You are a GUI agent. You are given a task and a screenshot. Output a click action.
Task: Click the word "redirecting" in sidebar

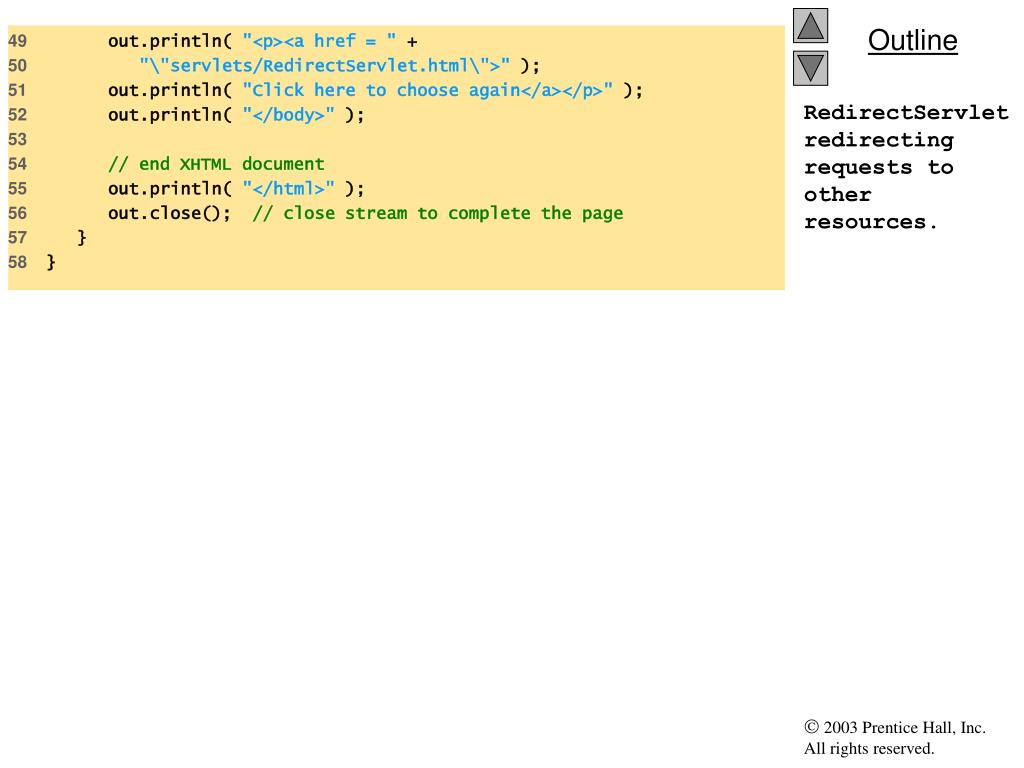click(878, 140)
